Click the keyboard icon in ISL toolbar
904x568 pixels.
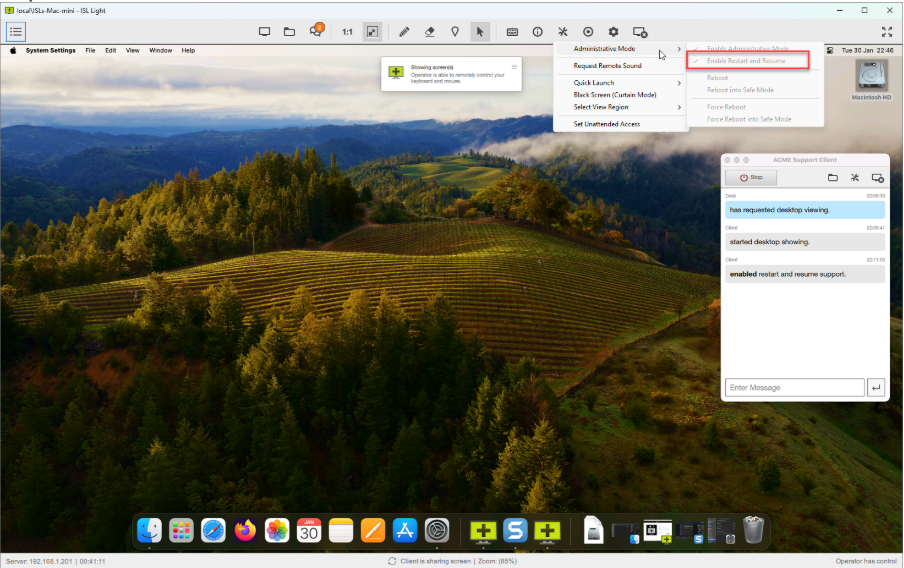click(512, 32)
